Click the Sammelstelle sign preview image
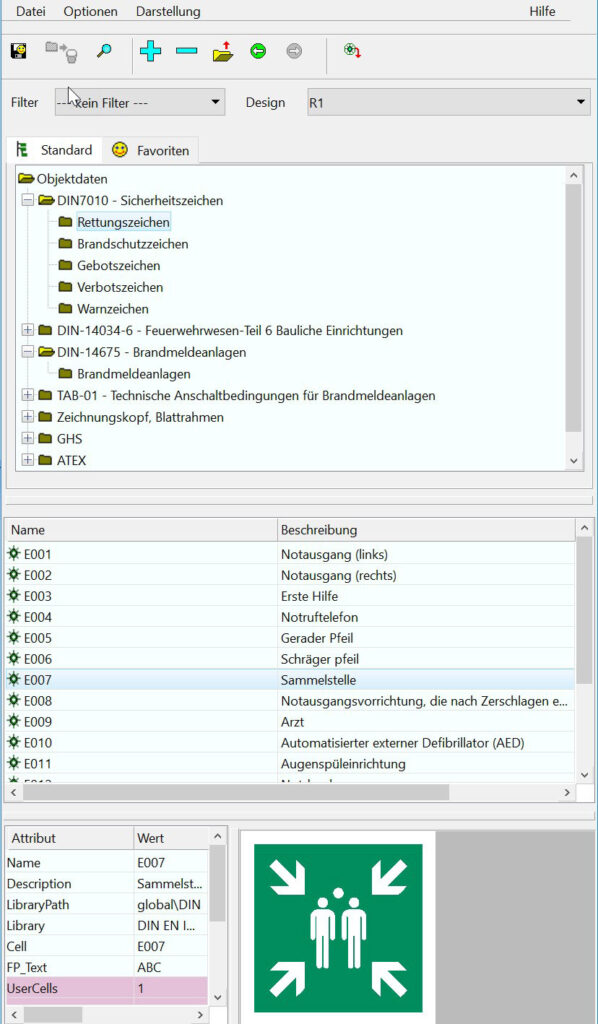 coord(338,928)
